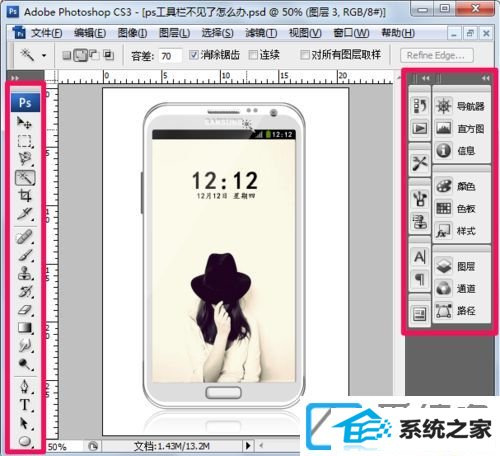This screenshot has width=500, height=456.
Task: Open status bar info arrow menu
Action: (x=248, y=446)
